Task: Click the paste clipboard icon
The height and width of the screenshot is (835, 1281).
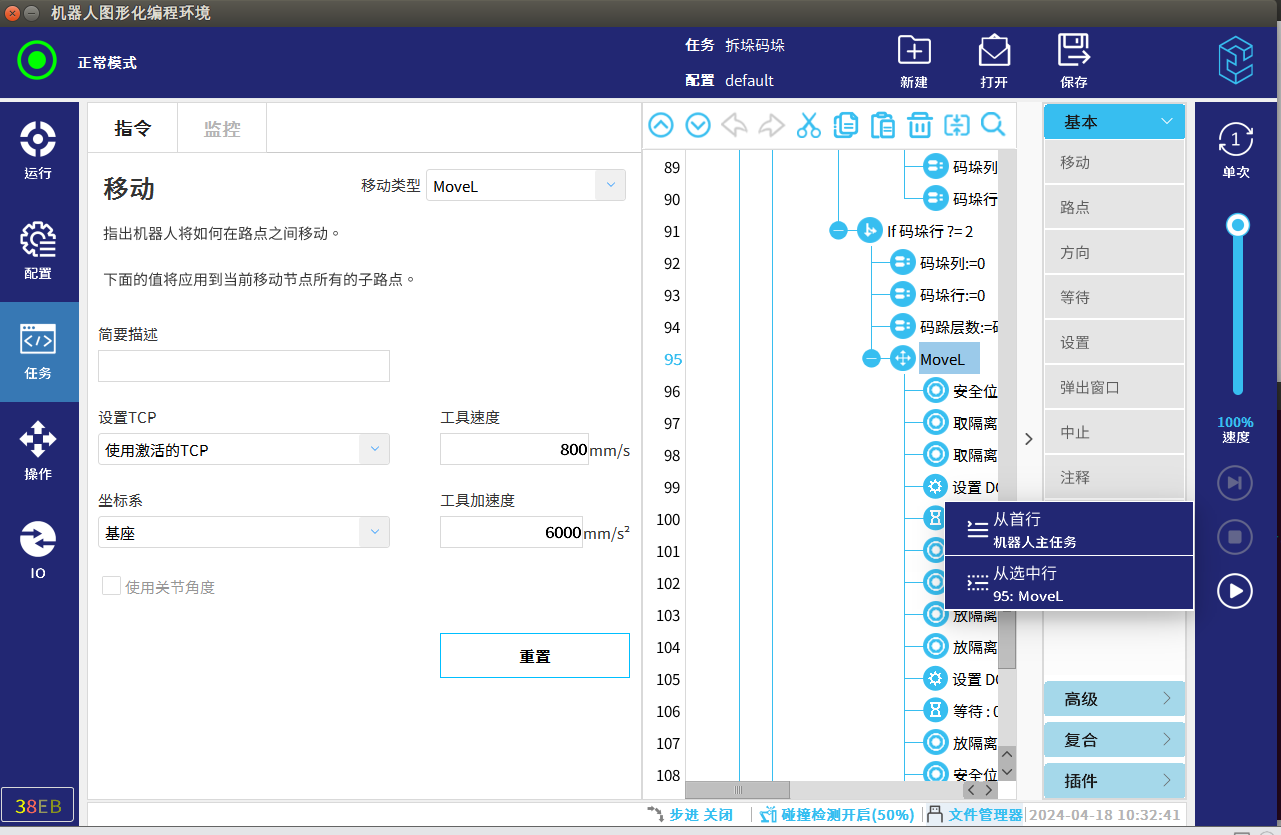Action: (882, 125)
